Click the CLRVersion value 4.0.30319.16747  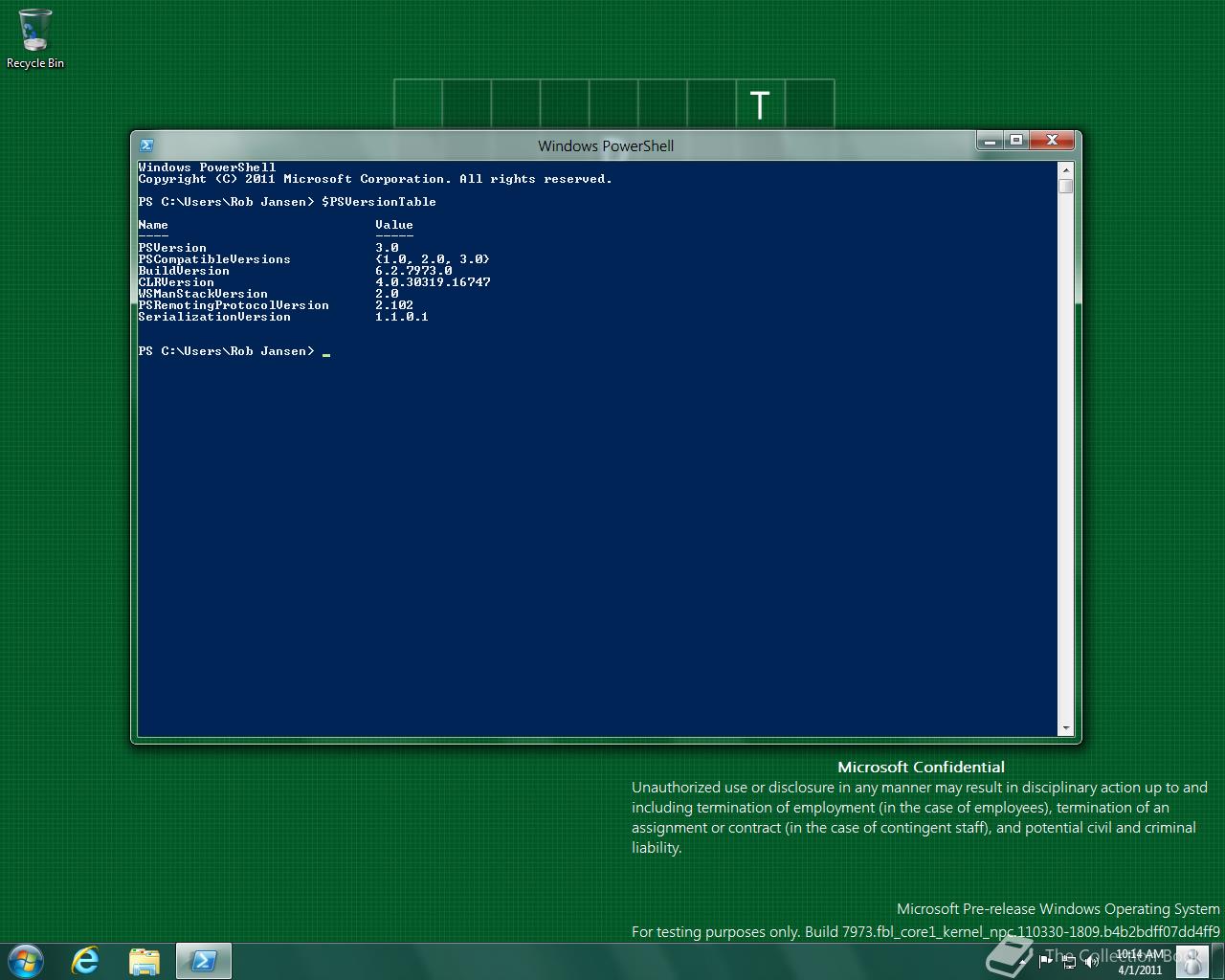tap(433, 282)
